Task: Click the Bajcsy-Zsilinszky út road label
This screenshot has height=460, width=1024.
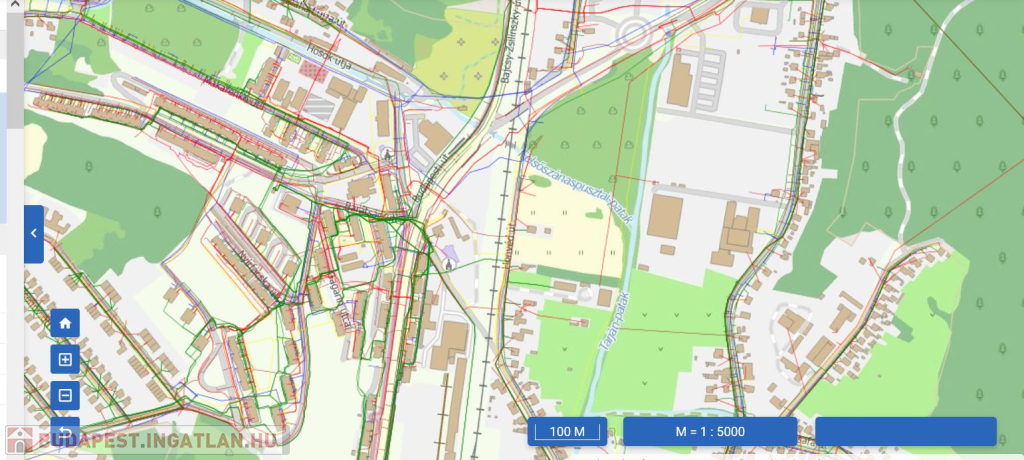Action: (x=510, y=41)
